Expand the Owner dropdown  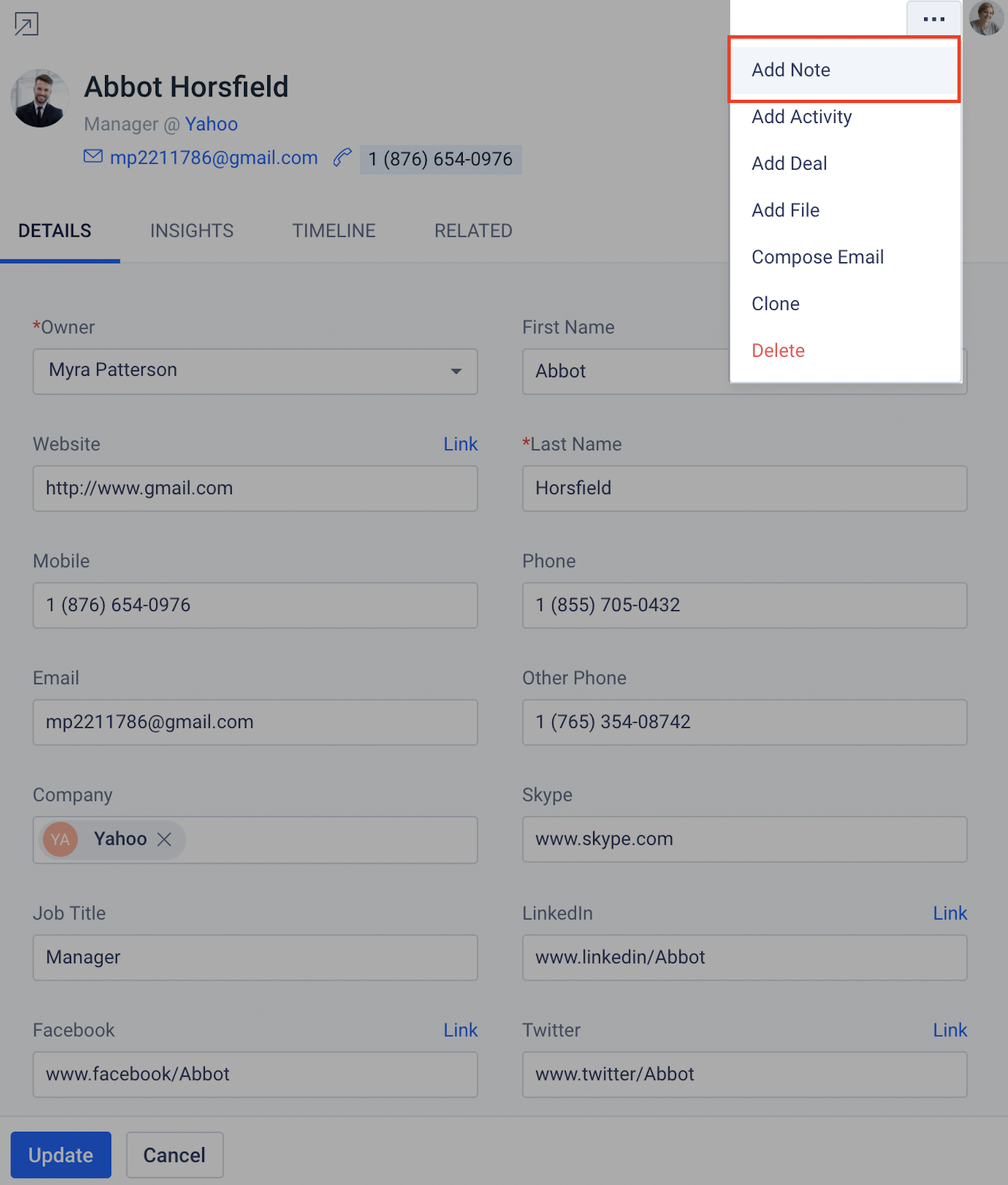pyautogui.click(x=456, y=371)
